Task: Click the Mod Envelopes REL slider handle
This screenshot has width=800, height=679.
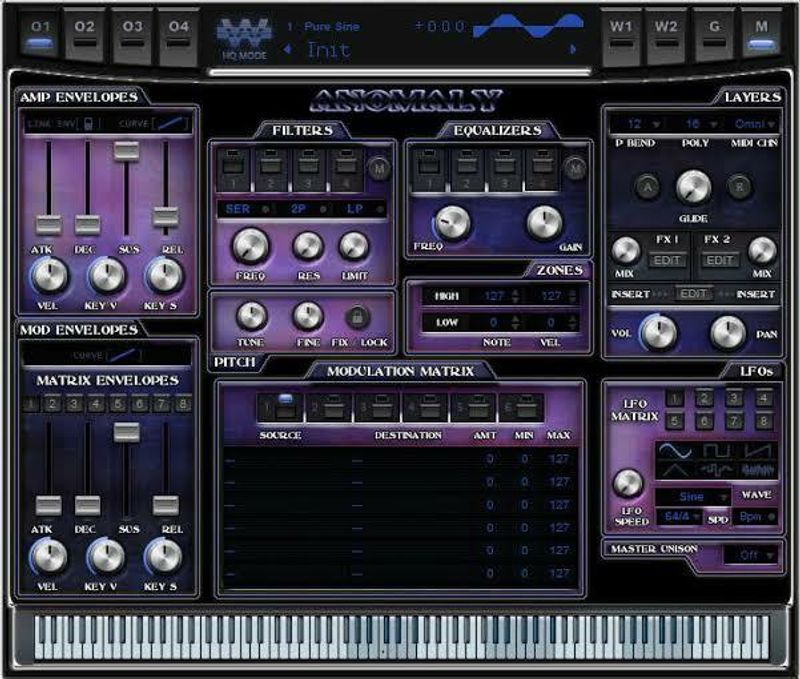Action: [x=166, y=506]
